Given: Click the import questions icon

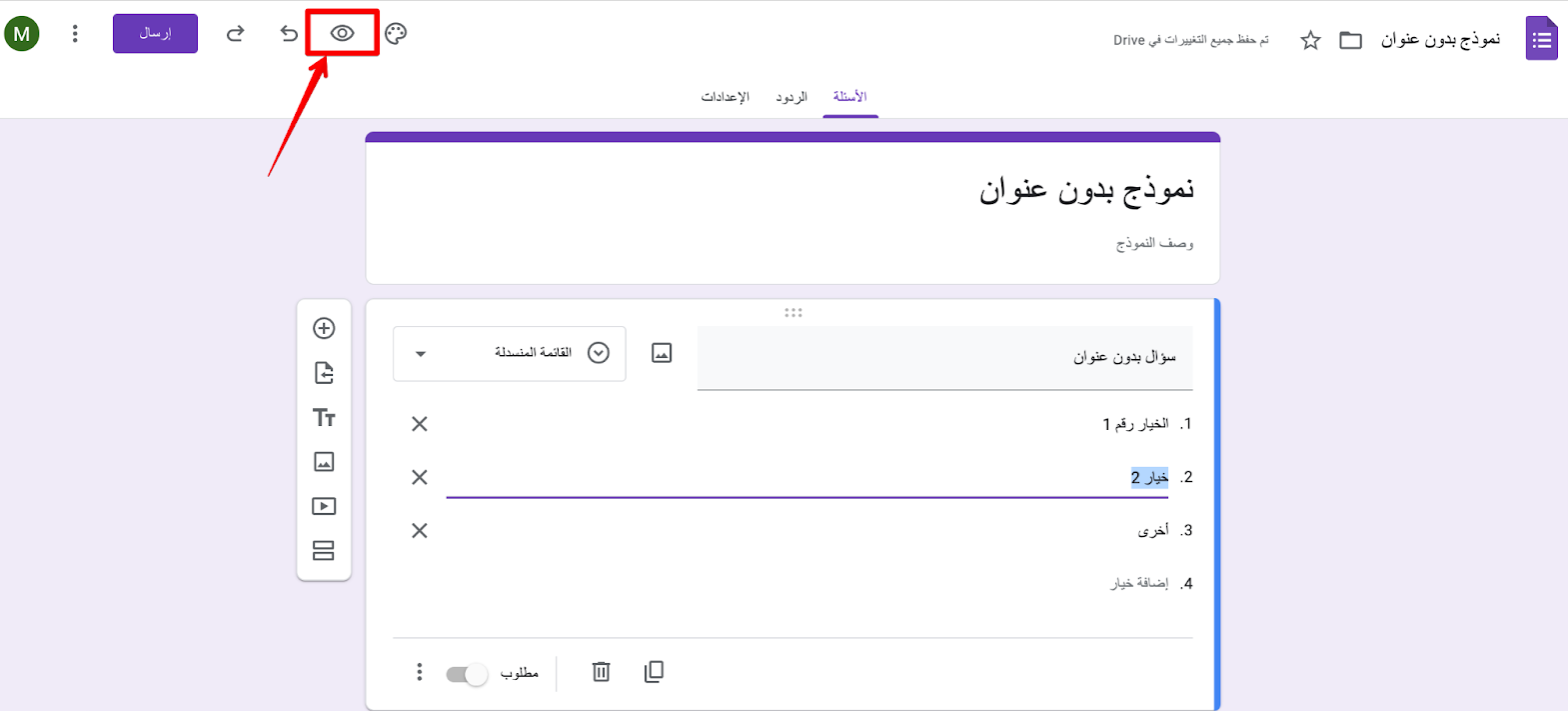Looking at the screenshot, I should [x=324, y=373].
